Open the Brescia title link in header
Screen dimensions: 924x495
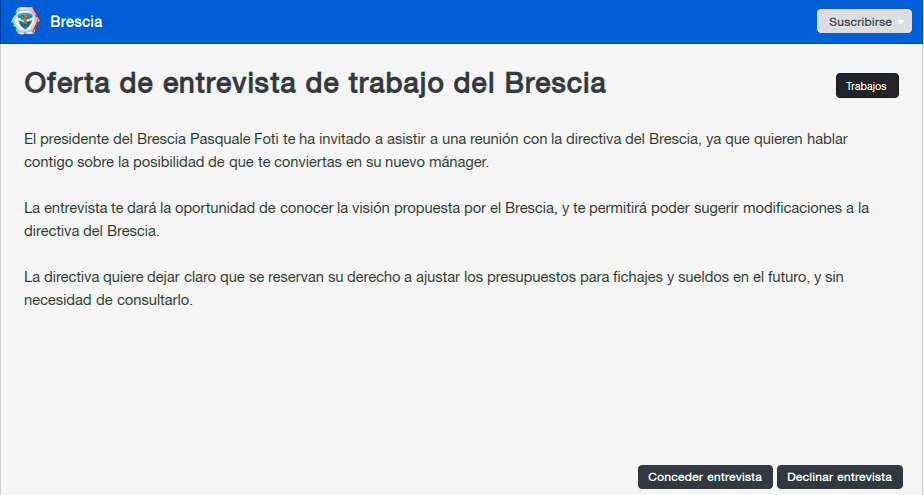click(76, 22)
